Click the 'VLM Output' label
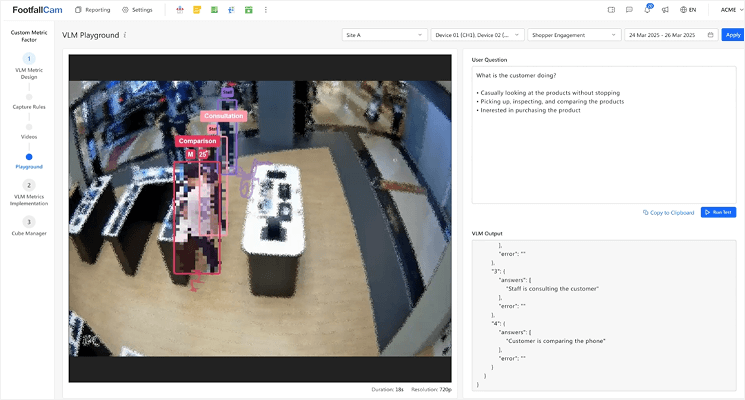This screenshot has width=745, height=400. click(487, 234)
